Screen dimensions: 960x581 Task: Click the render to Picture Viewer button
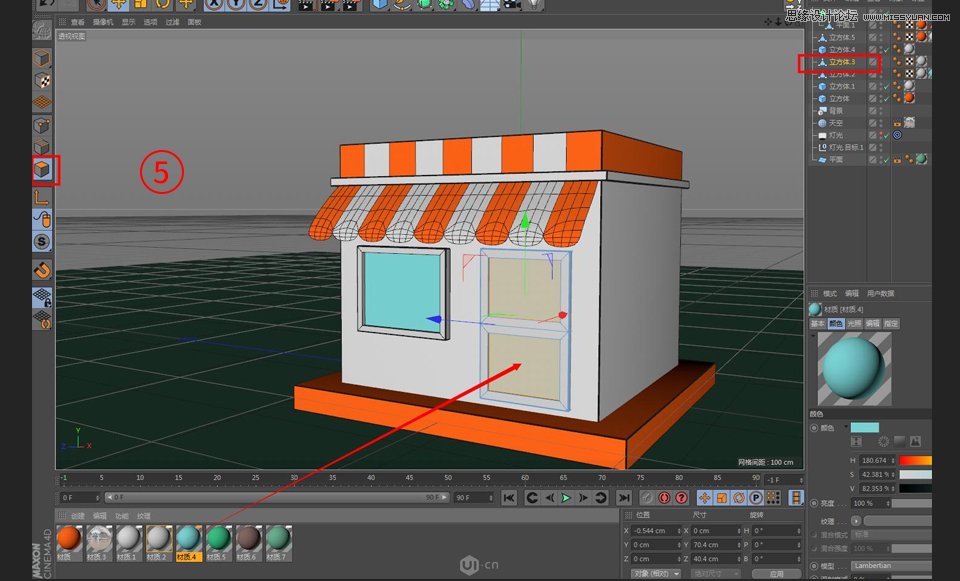pos(330,6)
